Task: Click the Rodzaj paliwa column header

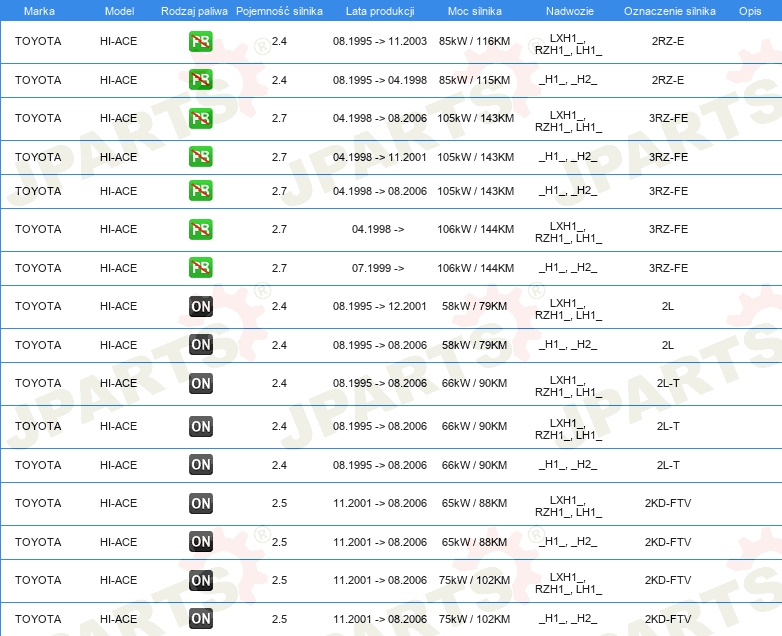Action: coord(194,11)
